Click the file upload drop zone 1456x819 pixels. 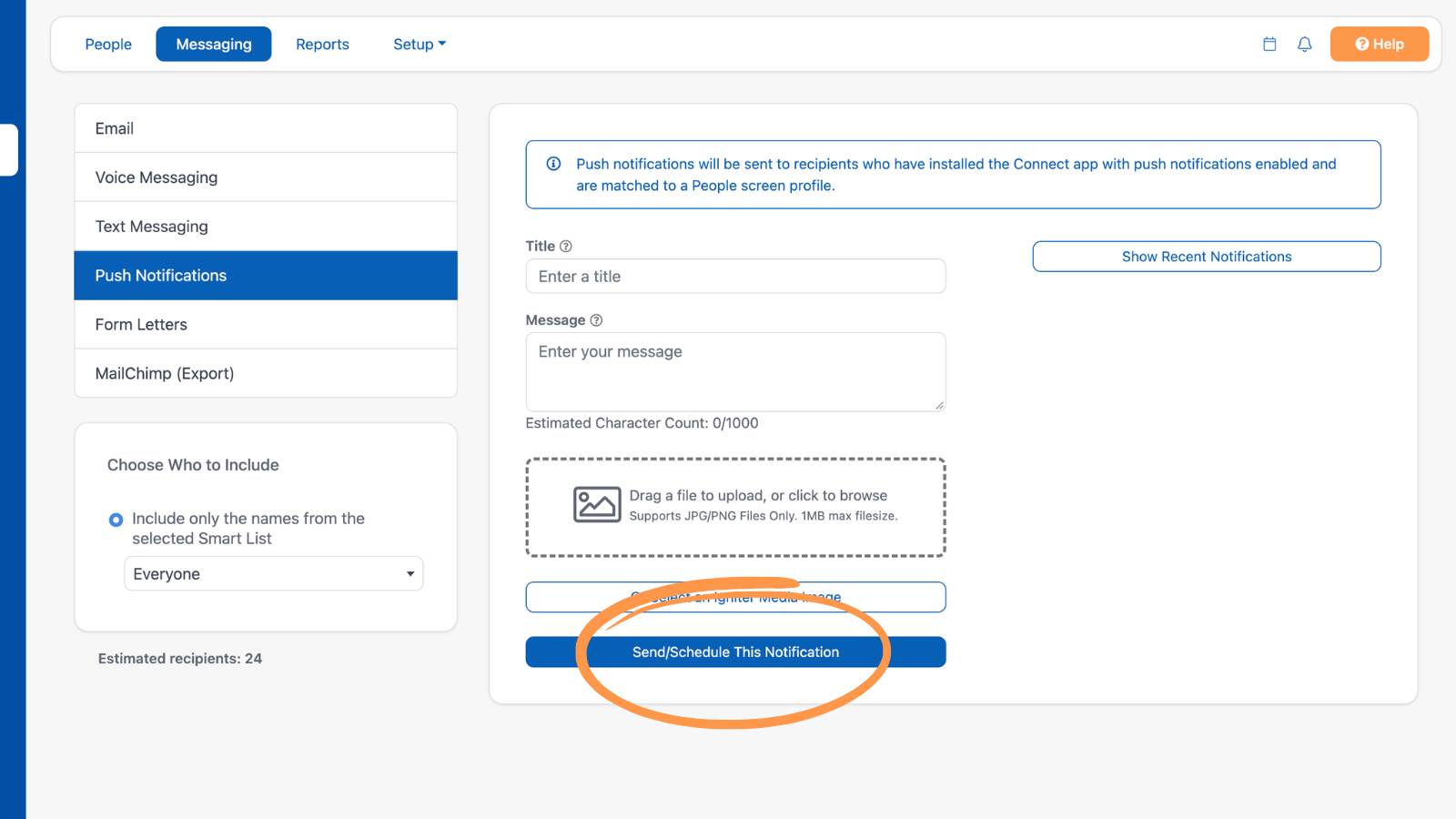(735, 507)
